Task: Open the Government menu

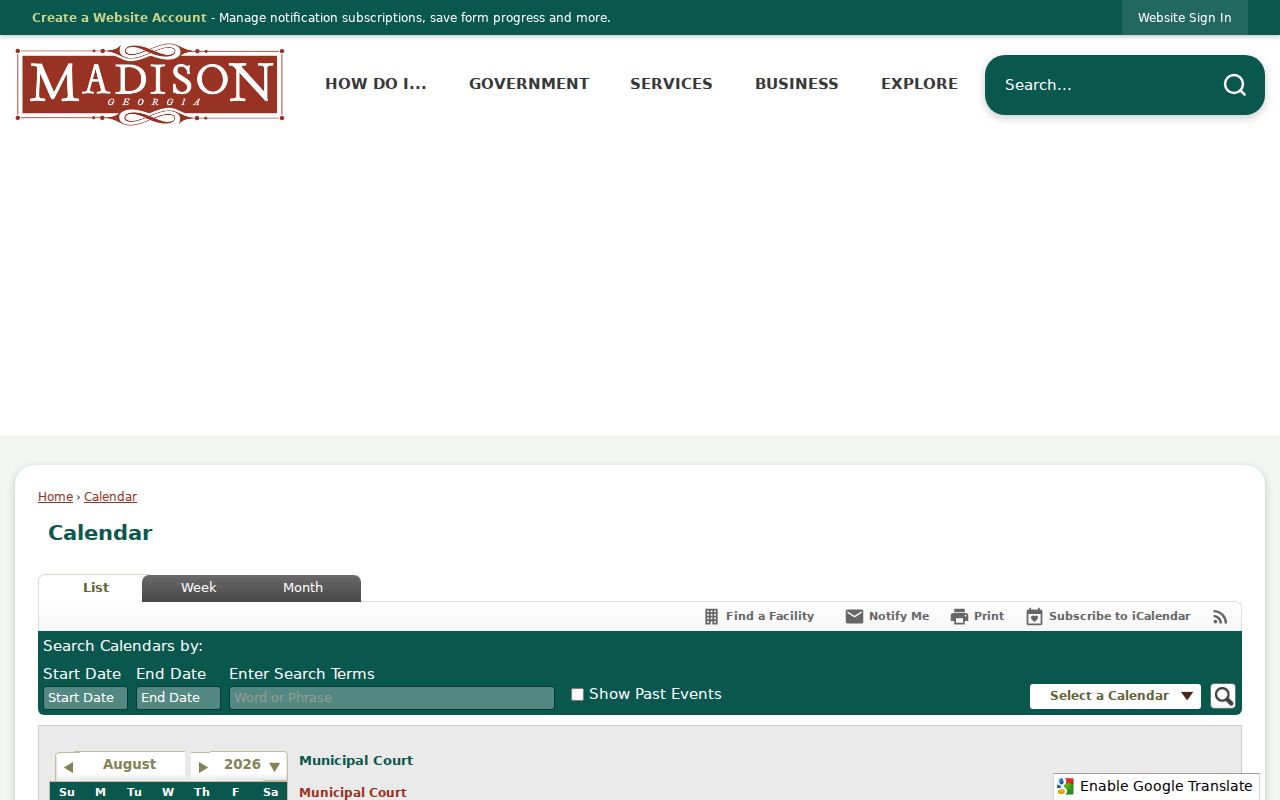Action: [x=529, y=84]
